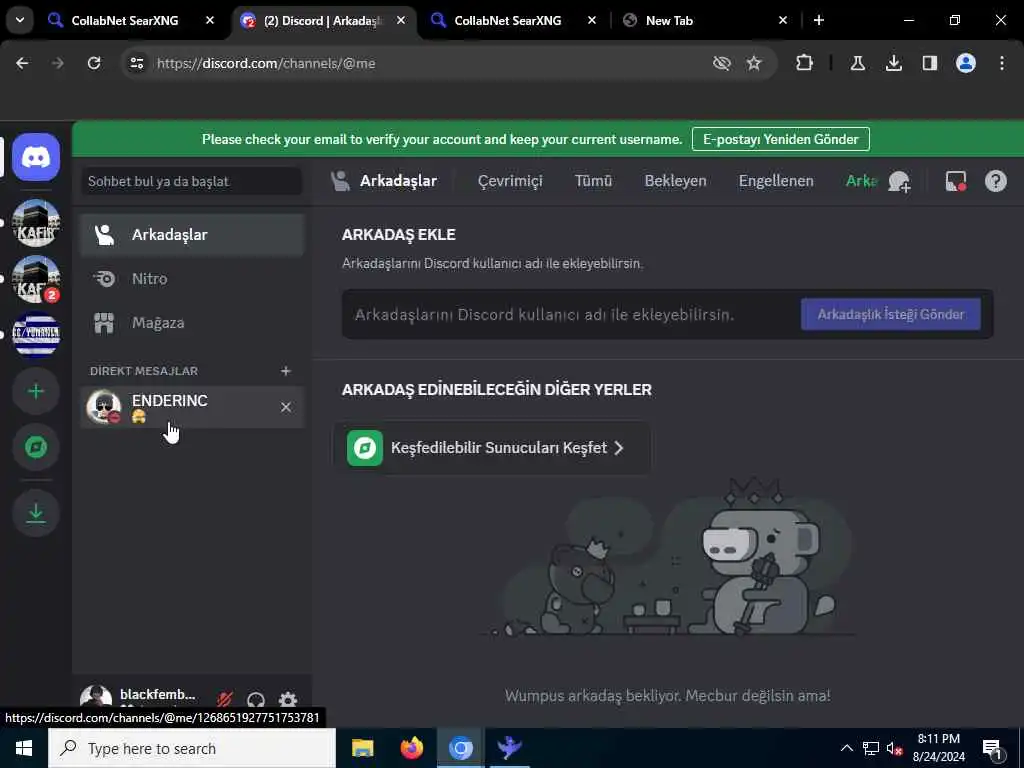Switch to Engellenen friends tab
This screenshot has width=1024, height=768.
[776, 181]
